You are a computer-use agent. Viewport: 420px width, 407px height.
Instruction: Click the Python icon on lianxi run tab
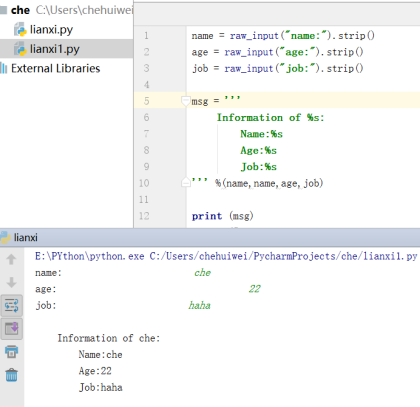[5, 238]
